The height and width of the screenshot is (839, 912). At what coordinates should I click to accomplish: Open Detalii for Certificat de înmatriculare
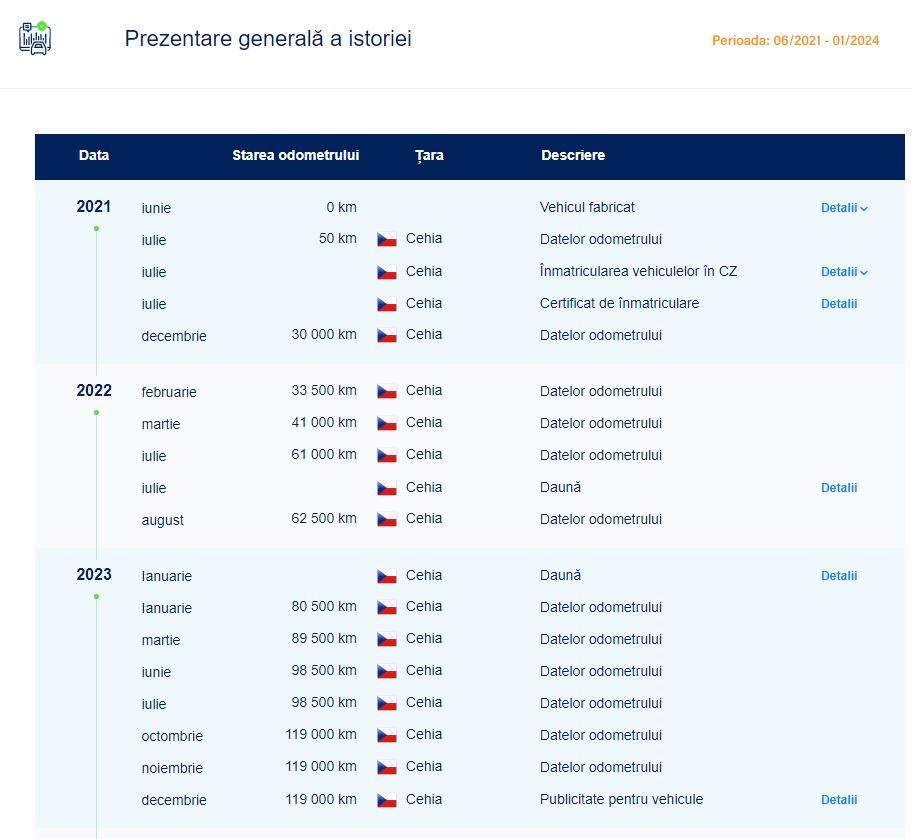tap(839, 304)
